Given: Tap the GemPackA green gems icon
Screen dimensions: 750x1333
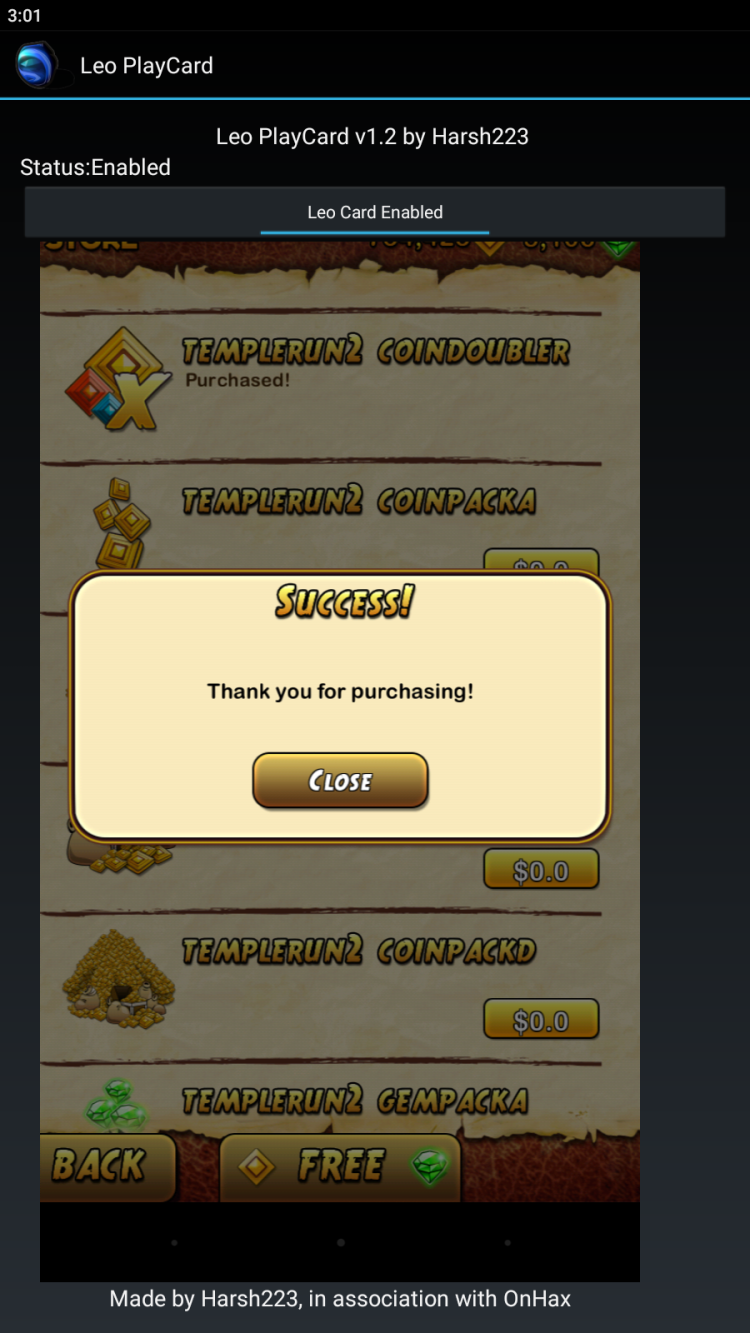Looking at the screenshot, I should point(117,1104).
